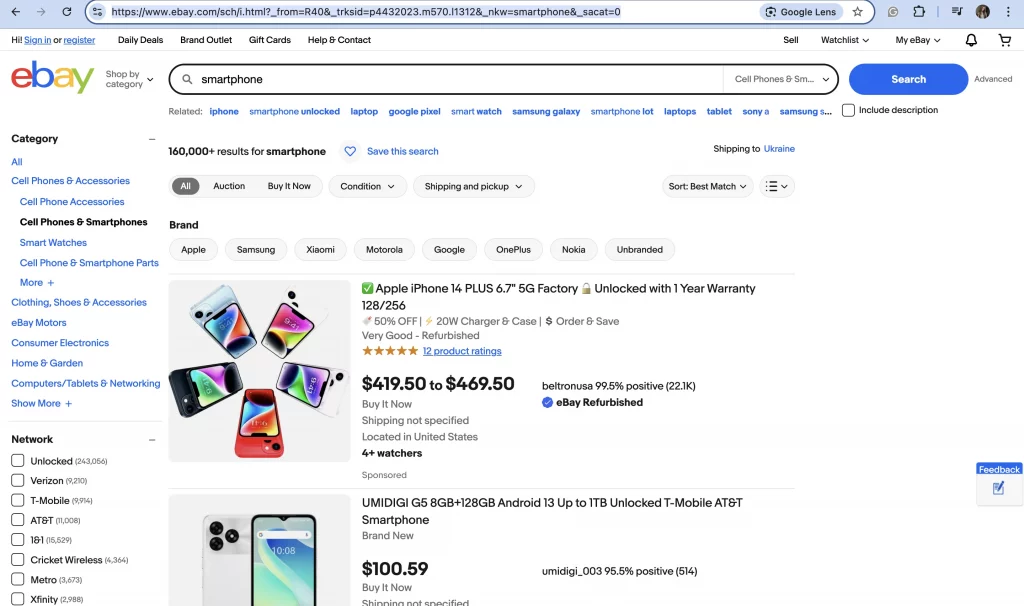Click the heart icon to save search
Image resolution: width=1024 pixels, height=606 pixels.
(x=350, y=152)
